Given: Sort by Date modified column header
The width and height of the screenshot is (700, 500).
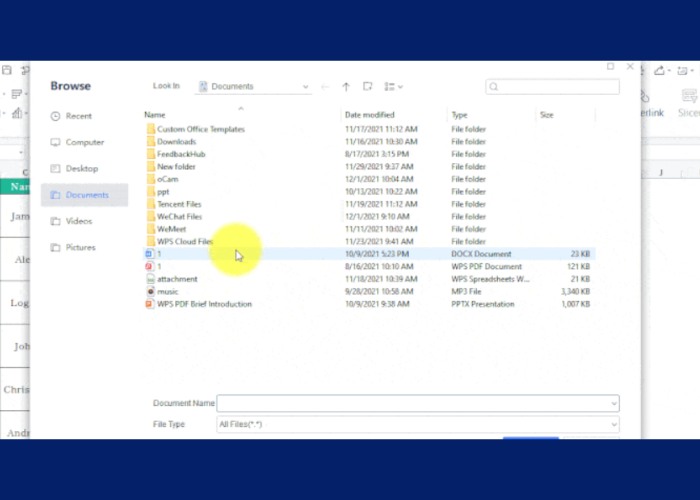Looking at the screenshot, I should point(370,115).
